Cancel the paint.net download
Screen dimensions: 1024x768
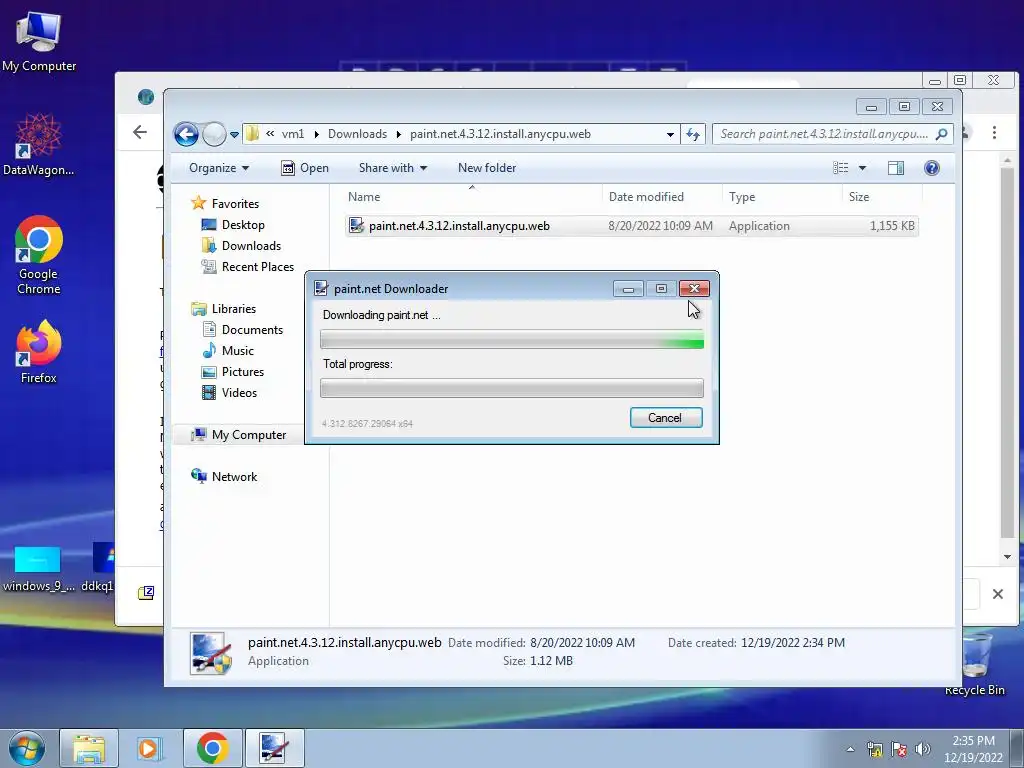tap(665, 418)
